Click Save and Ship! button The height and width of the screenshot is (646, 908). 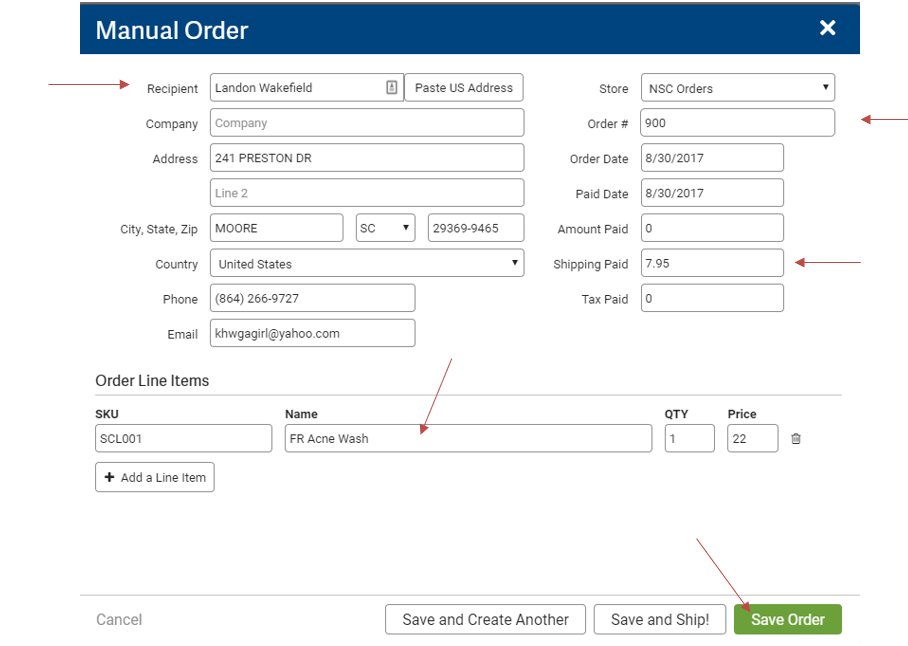click(x=660, y=619)
